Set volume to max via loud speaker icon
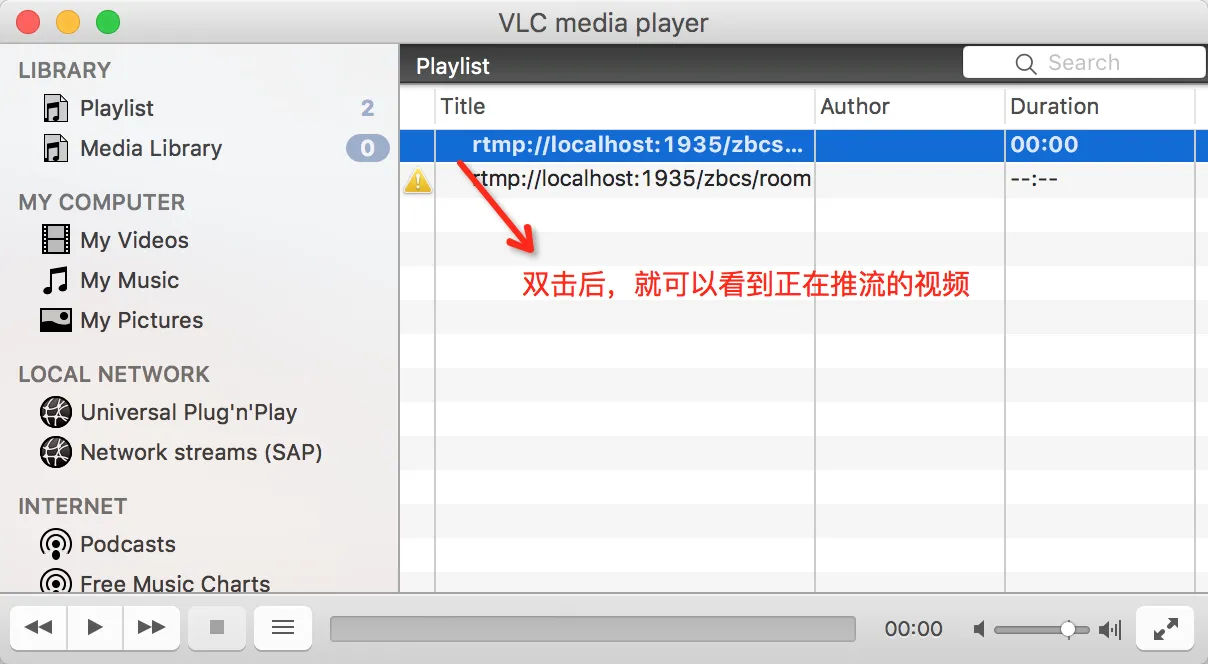The image size is (1208, 664). [x=1110, y=629]
